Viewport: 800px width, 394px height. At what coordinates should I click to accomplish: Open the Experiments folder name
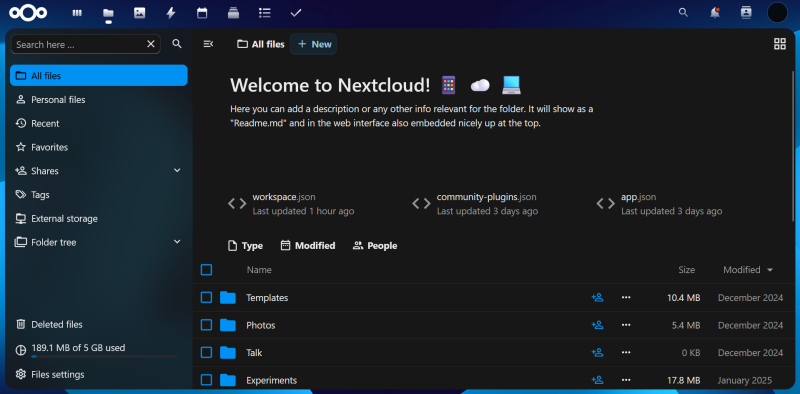point(271,380)
